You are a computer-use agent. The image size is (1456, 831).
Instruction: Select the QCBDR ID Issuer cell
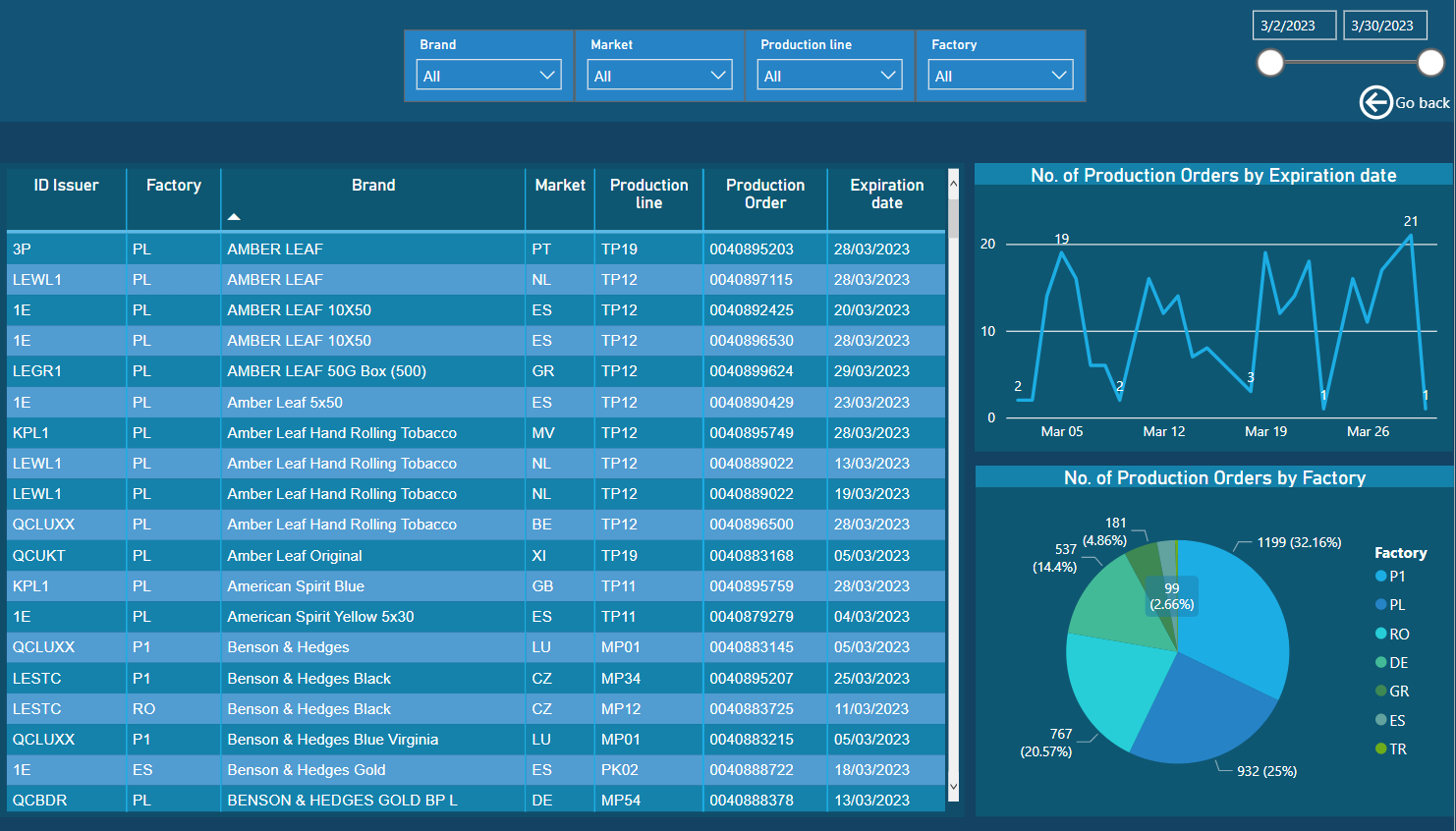[x=67, y=801]
